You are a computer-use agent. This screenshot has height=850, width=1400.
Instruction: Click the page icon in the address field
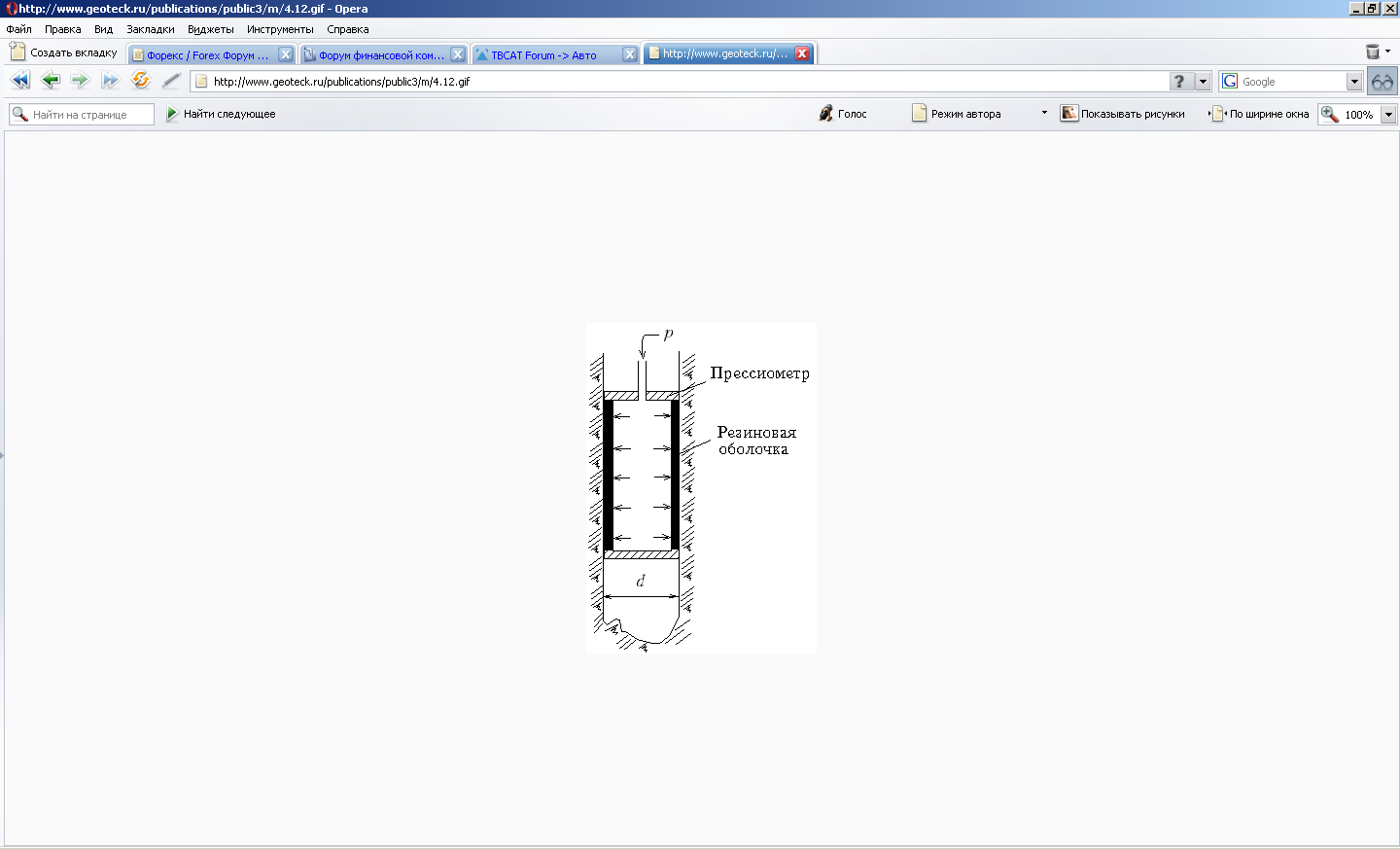pyautogui.click(x=202, y=82)
